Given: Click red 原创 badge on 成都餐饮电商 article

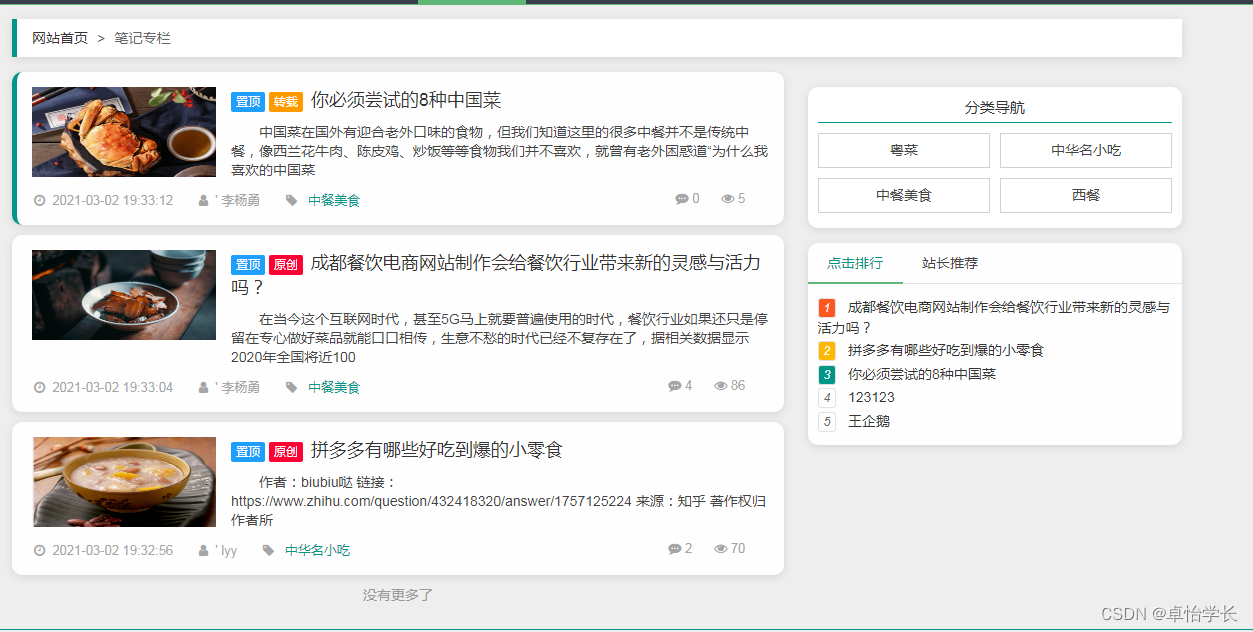Looking at the screenshot, I should [x=286, y=265].
